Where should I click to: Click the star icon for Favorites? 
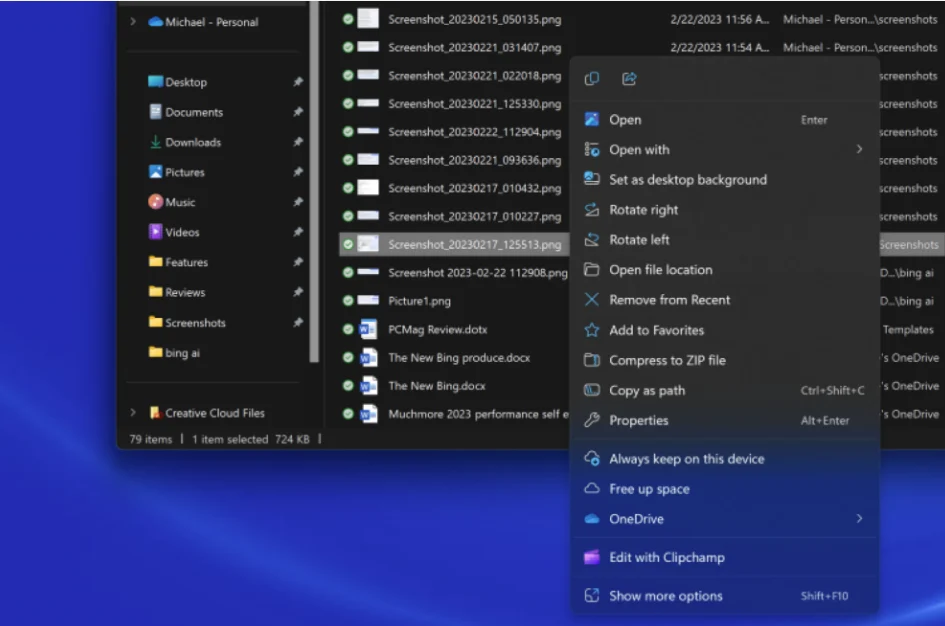[x=592, y=330]
